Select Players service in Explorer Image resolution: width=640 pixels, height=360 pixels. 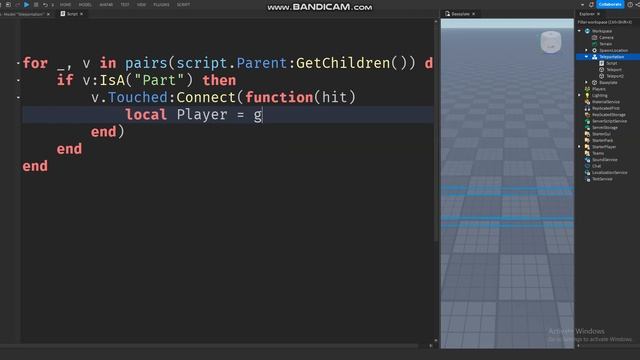[x=599, y=89]
